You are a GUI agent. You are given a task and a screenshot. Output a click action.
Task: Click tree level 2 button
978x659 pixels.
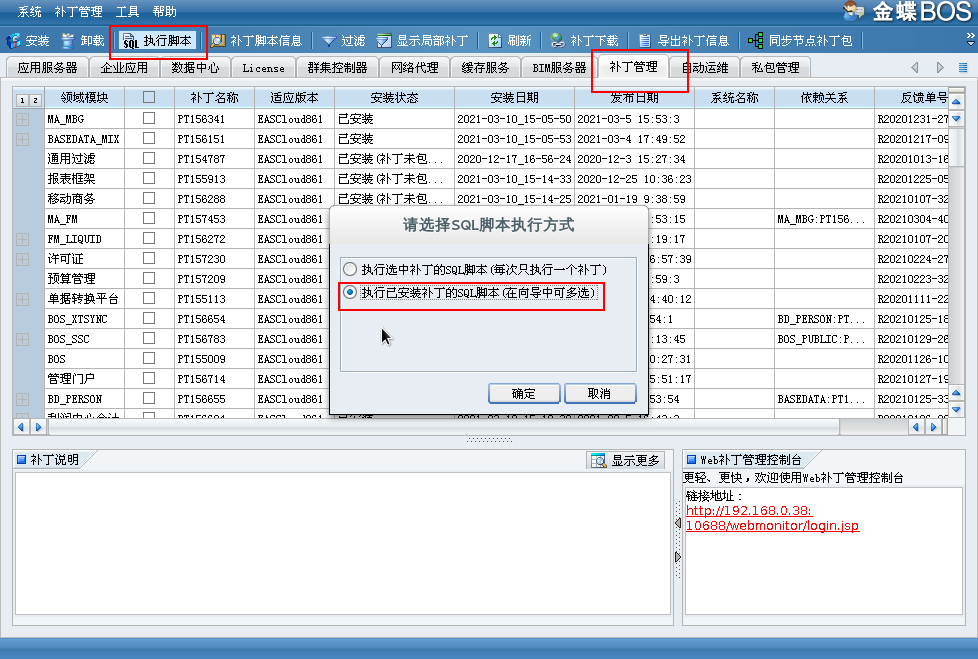pos(36,100)
